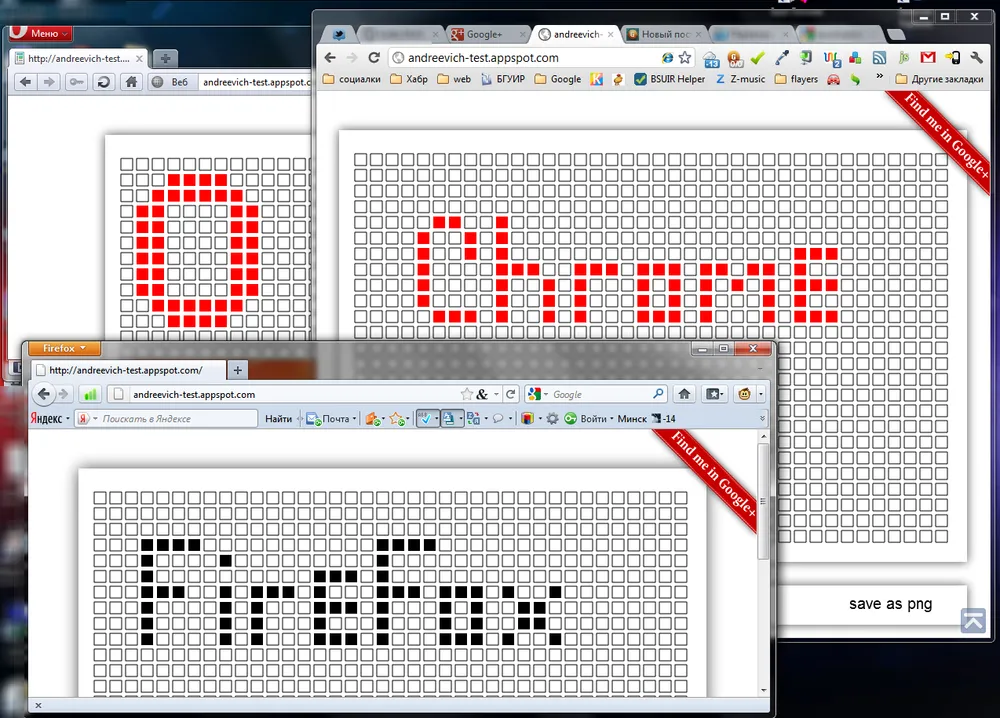Click scroll-to-top arrow in Chrome page
Image resolution: width=1000 pixels, height=718 pixels.
coord(973,620)
